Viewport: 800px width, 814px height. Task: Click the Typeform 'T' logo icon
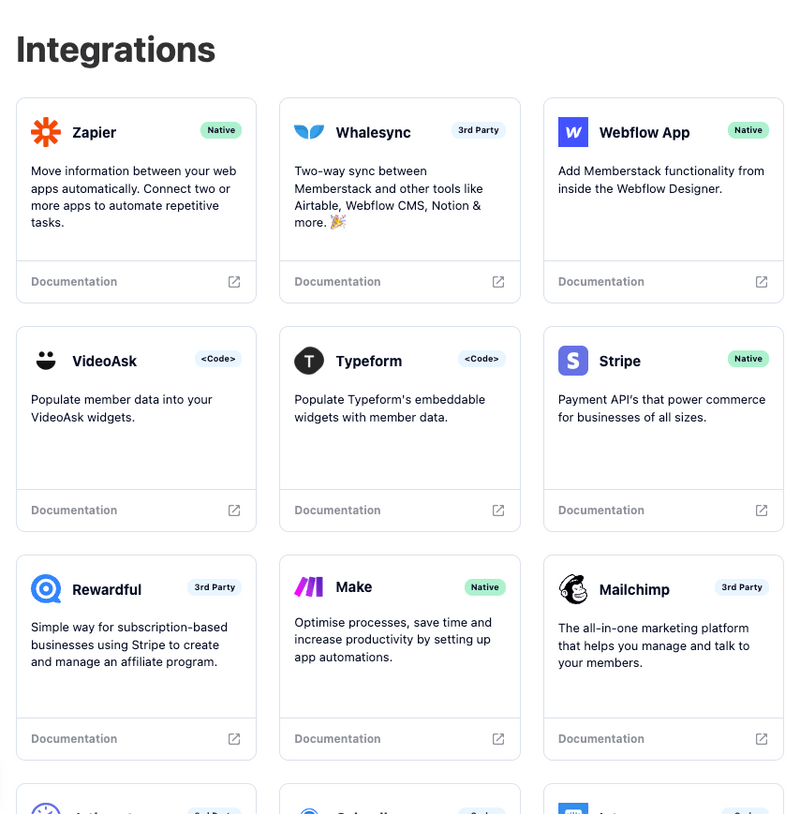(x=310, y=360)
